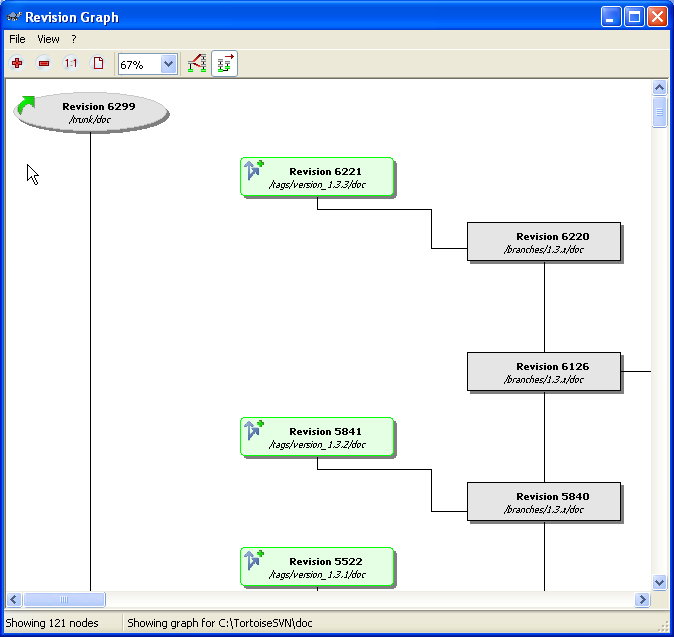Select the Revision 6220 branches node
Screen dimensions: 674x637
click(544, 242)
